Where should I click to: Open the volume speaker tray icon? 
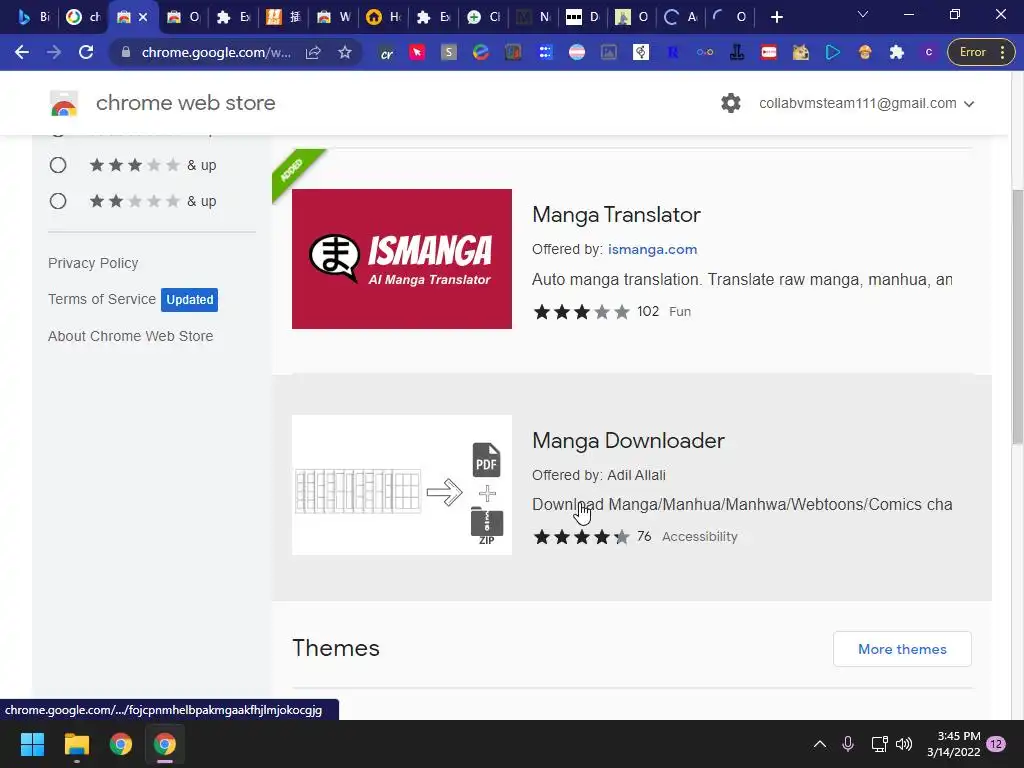pos(904,744)
